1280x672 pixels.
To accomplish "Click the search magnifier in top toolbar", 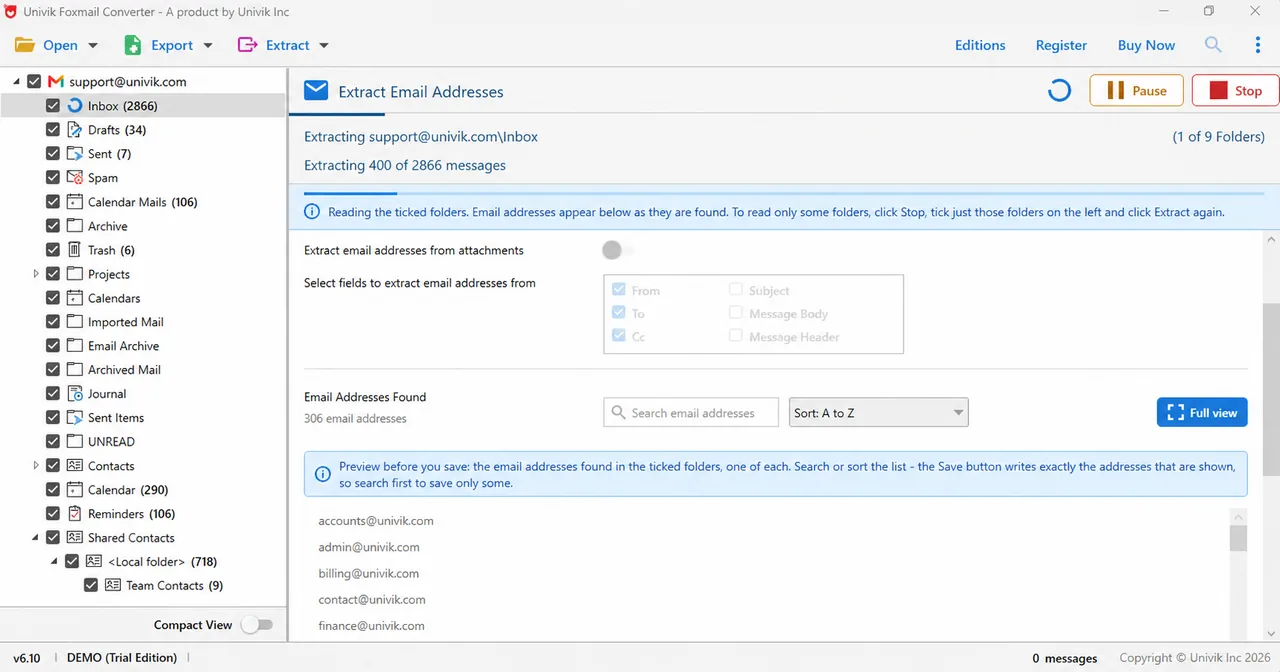I will click(x=1213, y=45).
